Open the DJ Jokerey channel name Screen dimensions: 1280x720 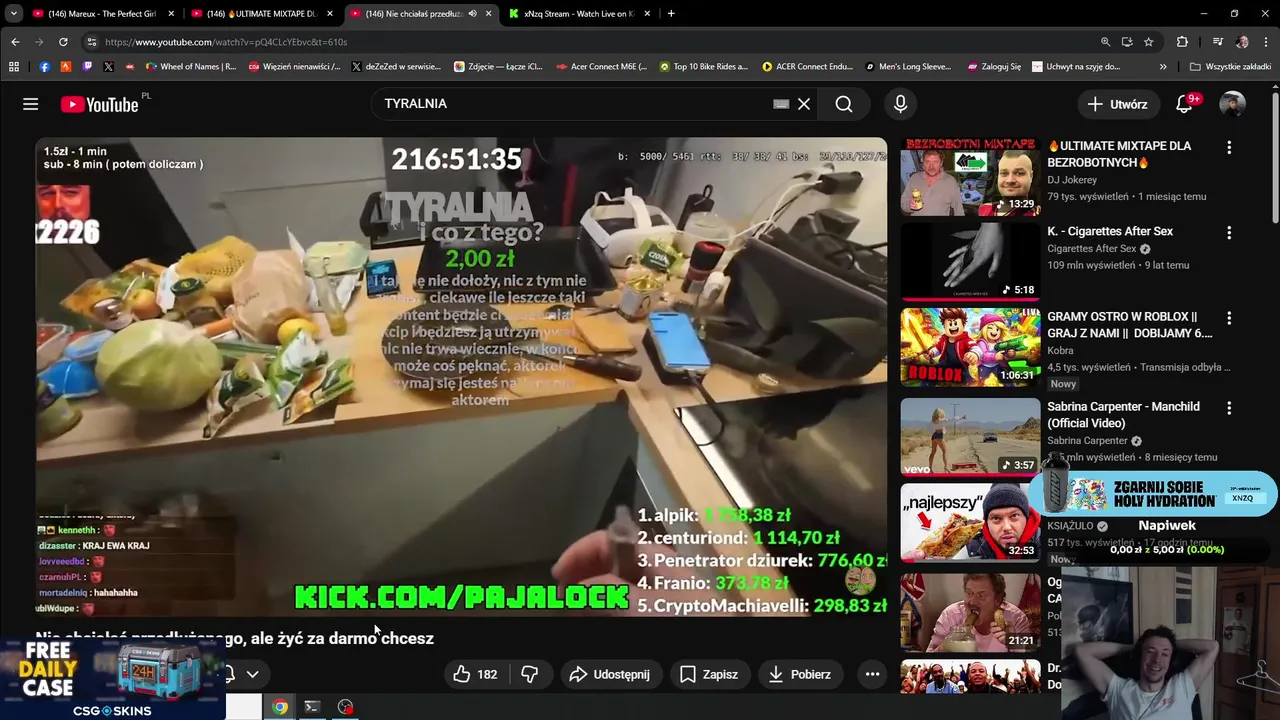coord(1072,180)
